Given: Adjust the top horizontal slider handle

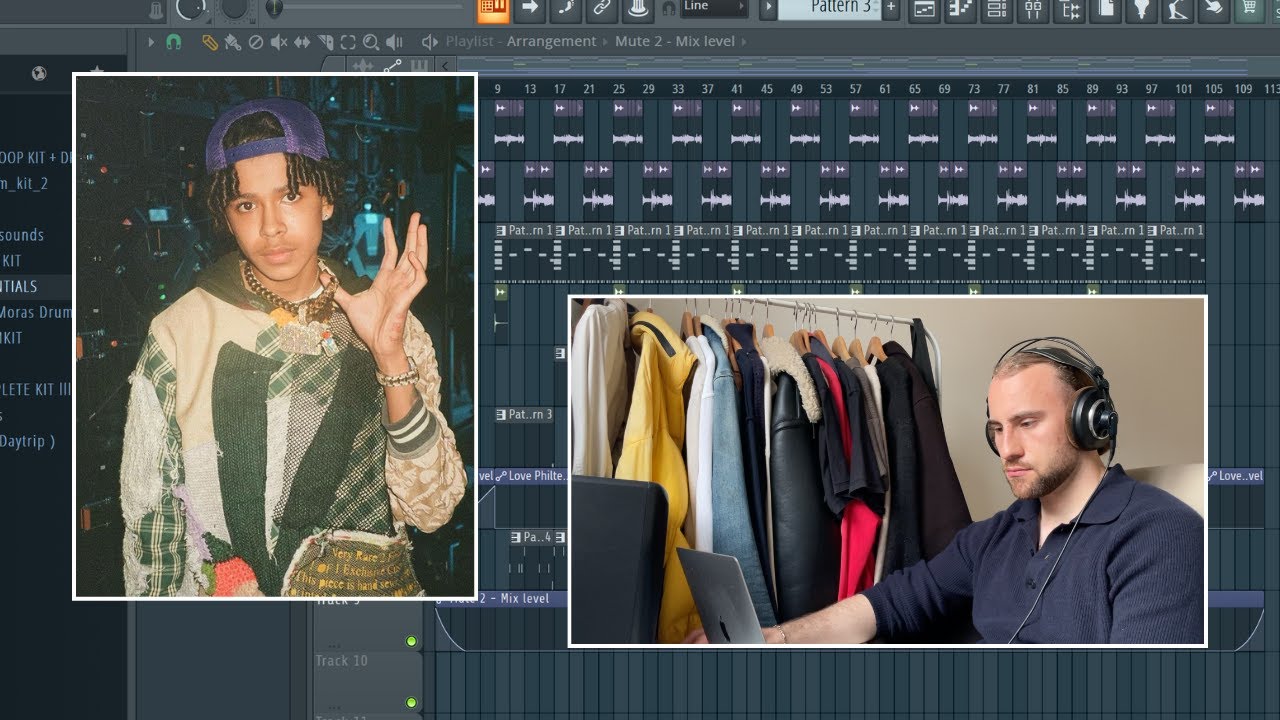Looking at the screenshot, I should (274, 8).
